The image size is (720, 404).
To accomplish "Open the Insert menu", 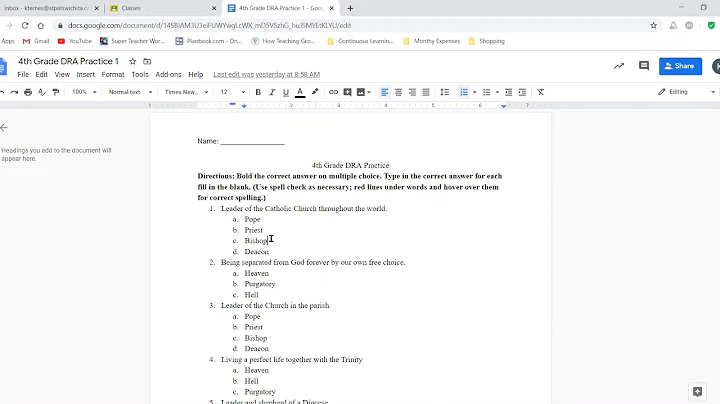I will (x=85, y=74).
